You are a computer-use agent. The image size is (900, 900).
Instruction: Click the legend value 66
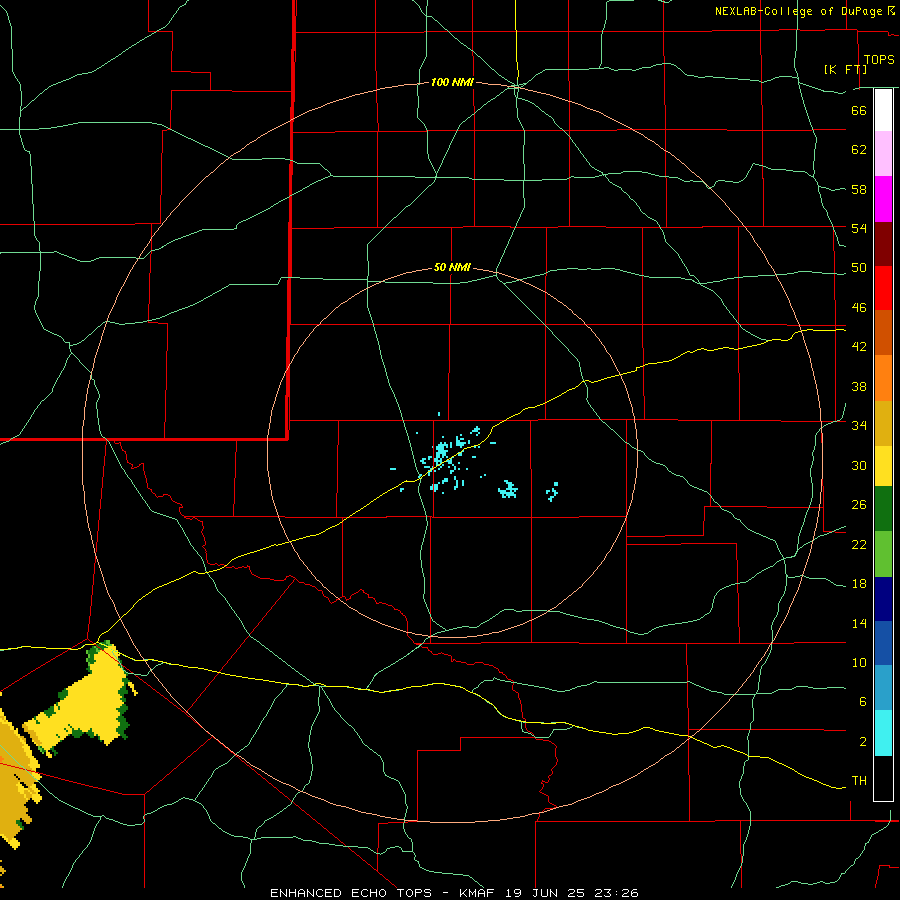pyautogui.click(x=859, y=110)
